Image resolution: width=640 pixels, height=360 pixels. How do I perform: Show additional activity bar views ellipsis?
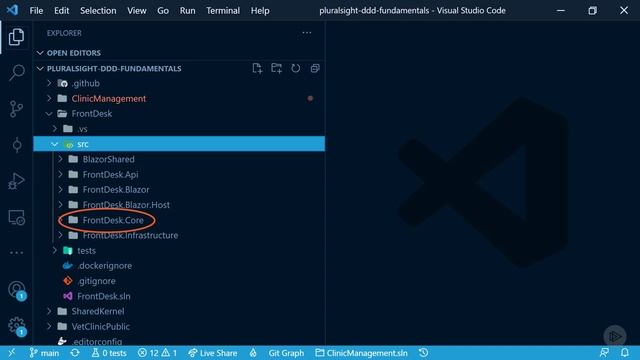16,253
